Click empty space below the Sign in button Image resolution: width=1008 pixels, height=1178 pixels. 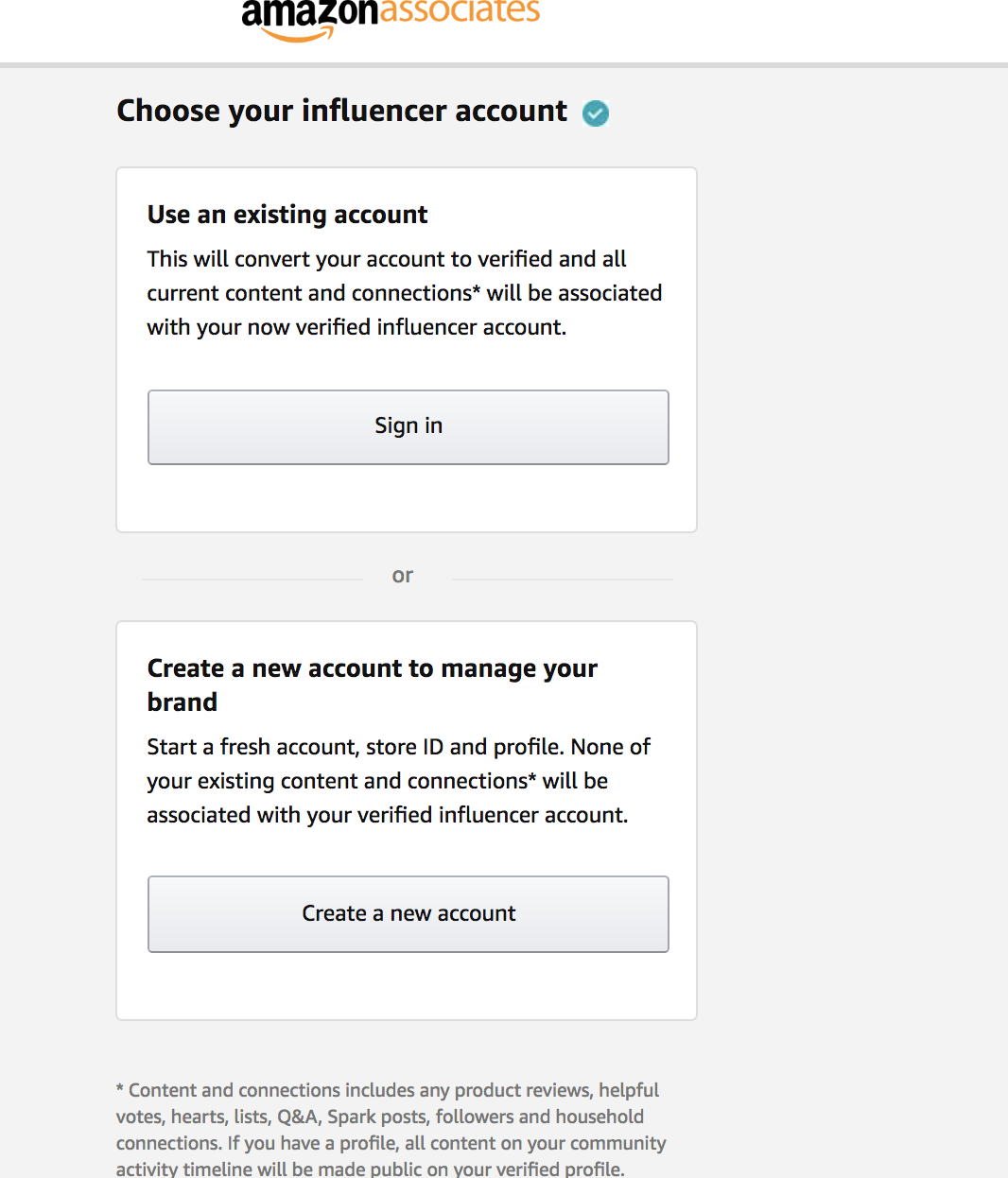pyautogui.click(x=407, y=498)
